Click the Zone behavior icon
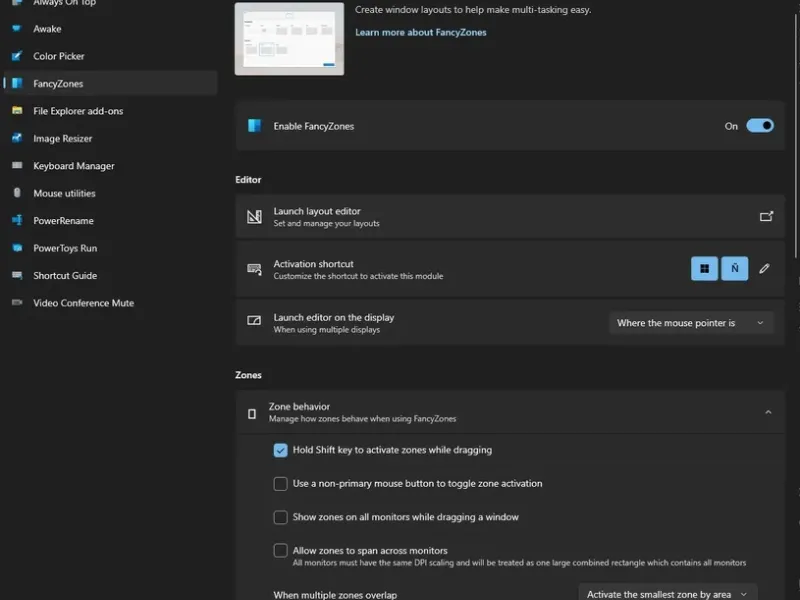Image resolution: width=800 pixels, height=600 pixels. pos(252,413)
